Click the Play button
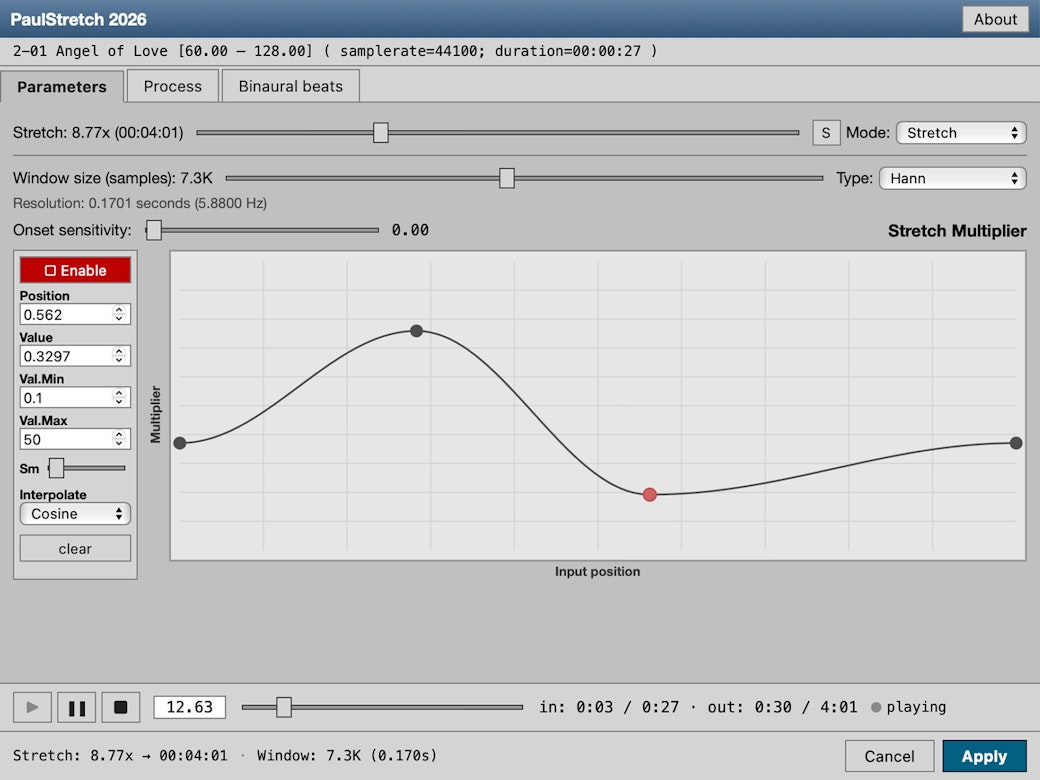The height and width of the screenshot is (780, 1040). pyautogui.click(x=32, y=707)
